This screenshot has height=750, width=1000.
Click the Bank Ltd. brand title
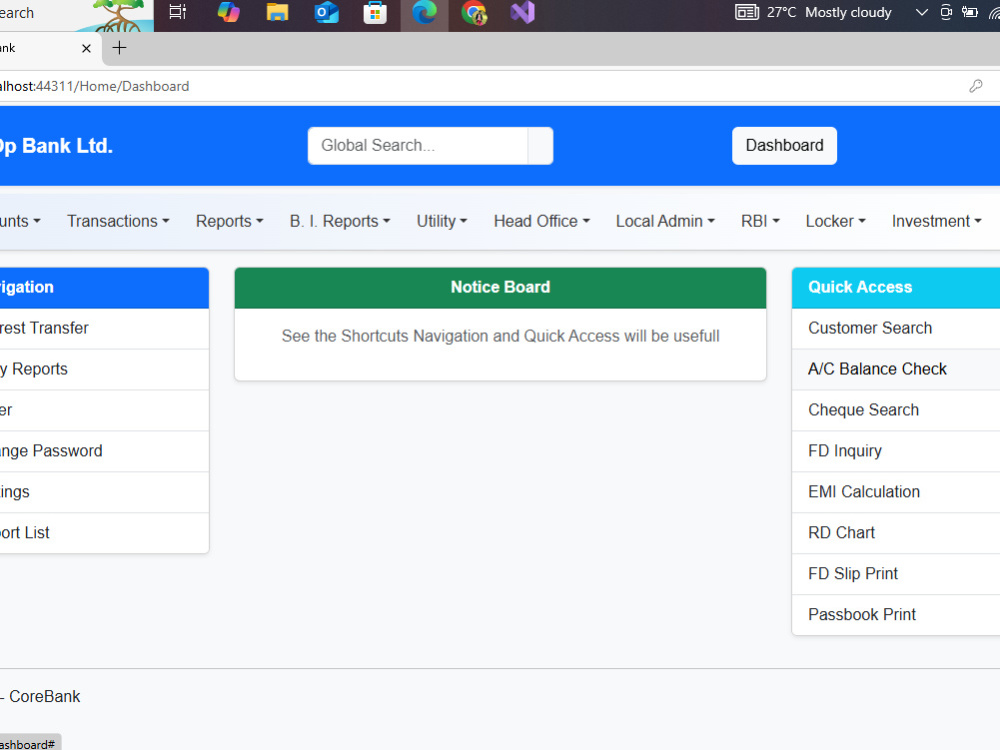coord(57,146)
